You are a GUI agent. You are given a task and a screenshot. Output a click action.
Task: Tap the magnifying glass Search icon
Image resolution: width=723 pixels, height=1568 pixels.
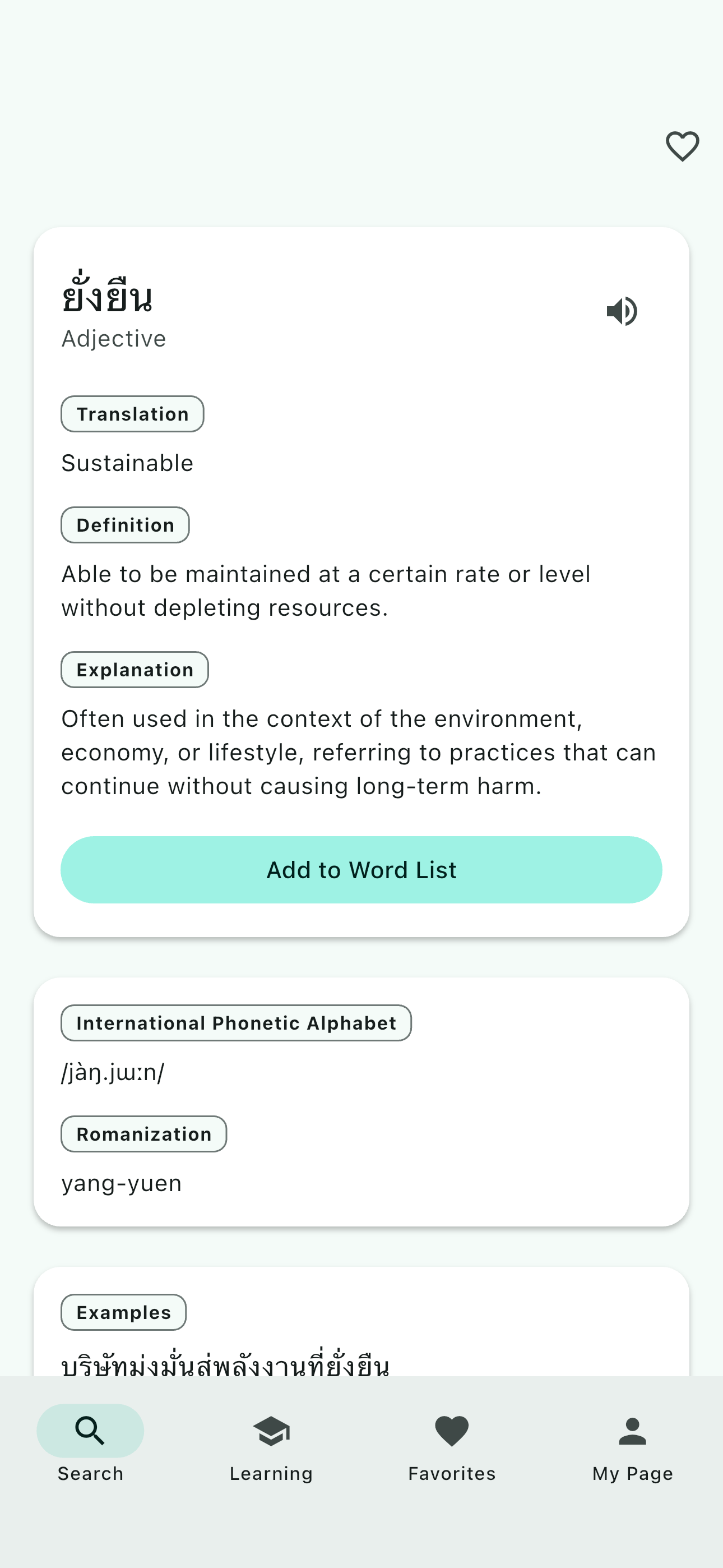click(90, 1431)
